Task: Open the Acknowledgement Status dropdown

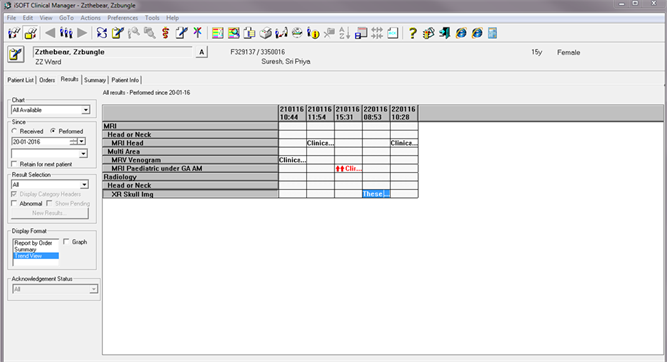Action: point(94,289)
